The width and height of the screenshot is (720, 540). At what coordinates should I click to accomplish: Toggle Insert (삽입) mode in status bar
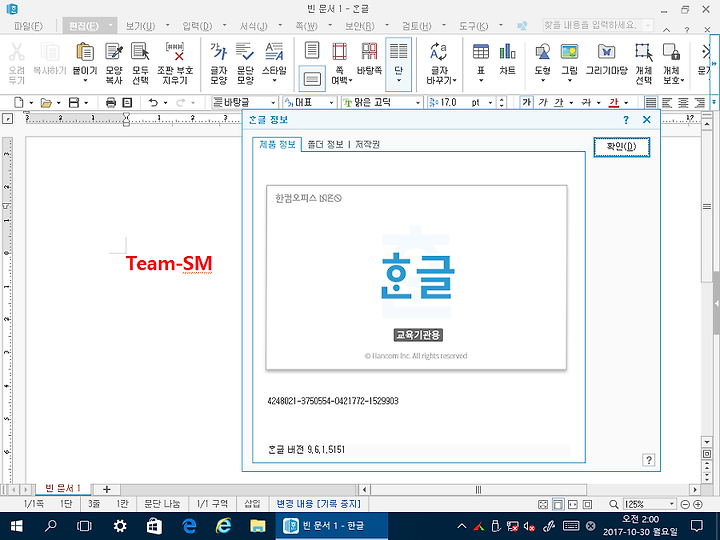point(252,504)
